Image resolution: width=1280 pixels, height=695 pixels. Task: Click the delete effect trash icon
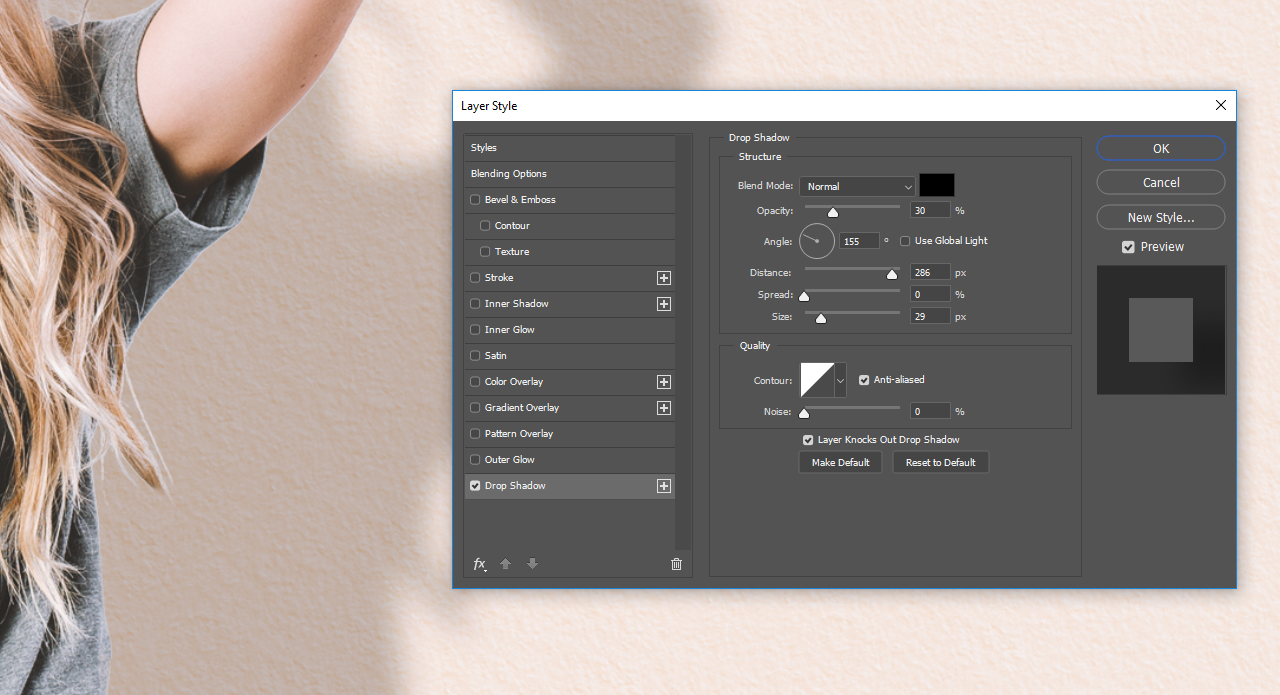click(x=676, y=564)
